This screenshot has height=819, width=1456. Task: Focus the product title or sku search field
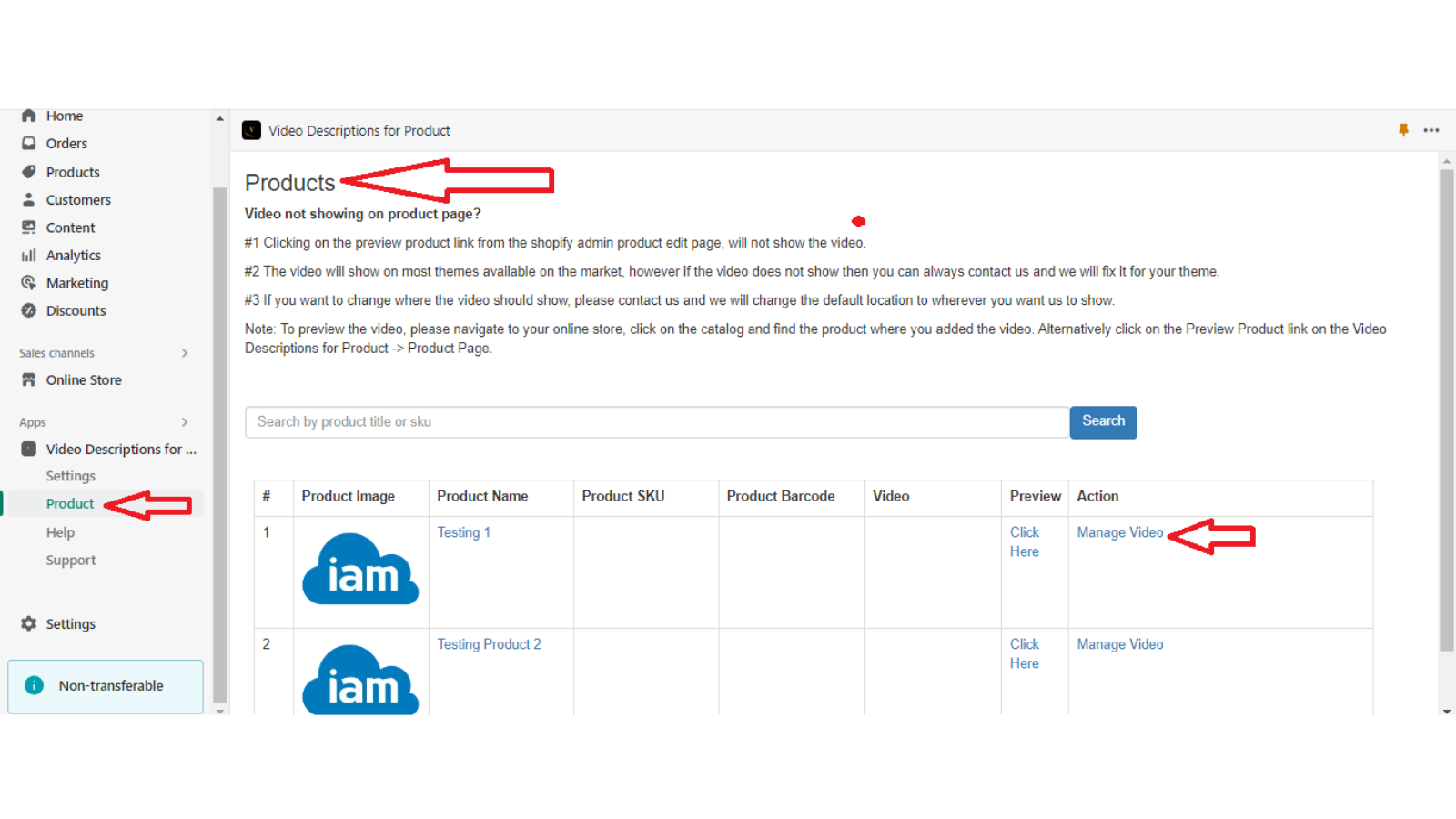pyautogui.click(x=657, y=421)
